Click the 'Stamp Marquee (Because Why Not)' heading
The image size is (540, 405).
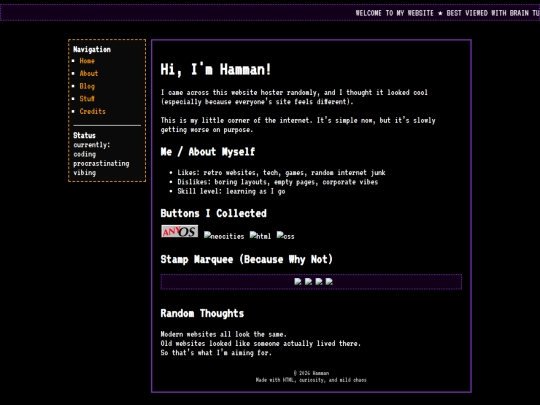click(247, 259)
